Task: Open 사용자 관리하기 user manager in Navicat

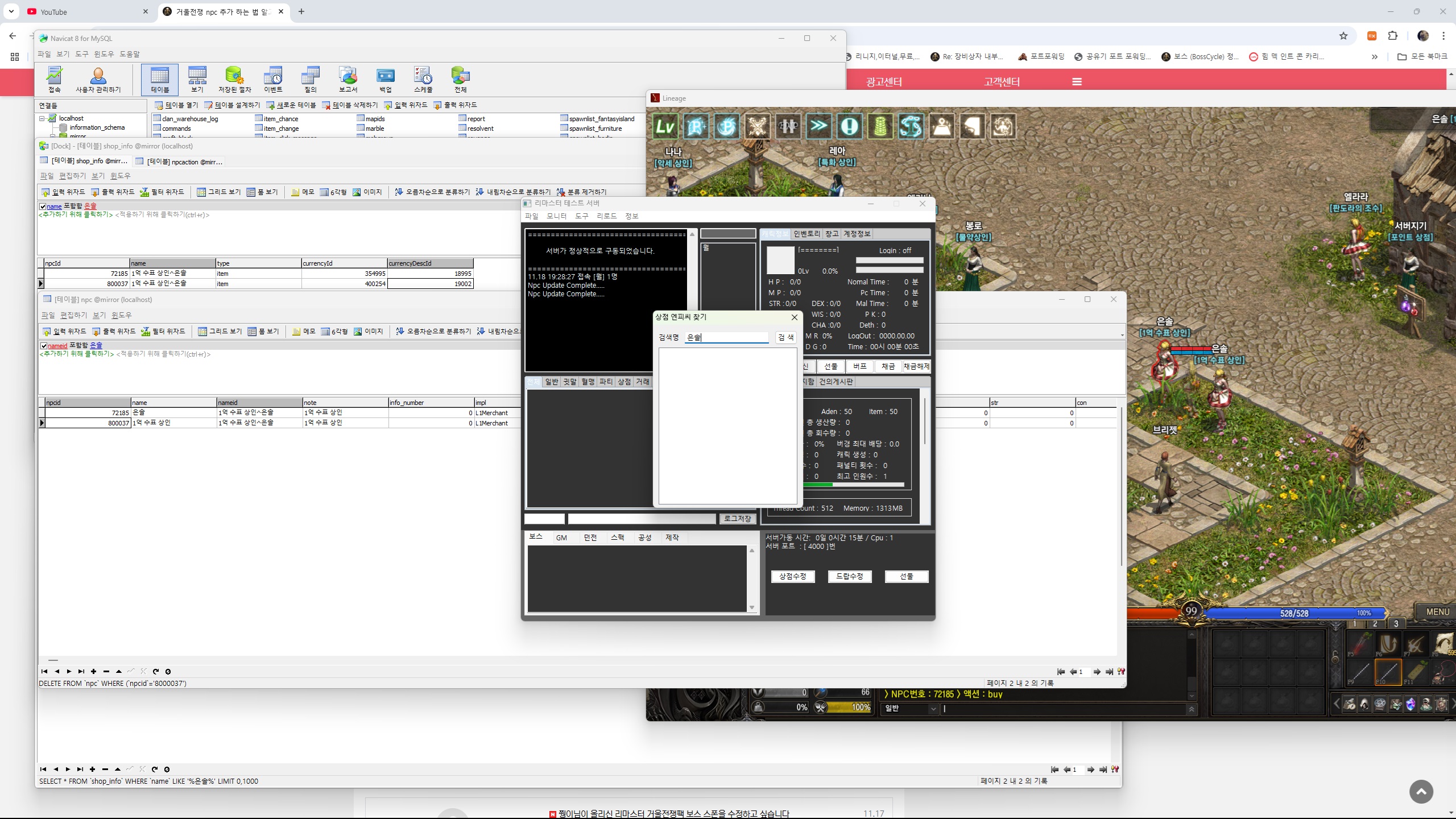Action: 98,79
